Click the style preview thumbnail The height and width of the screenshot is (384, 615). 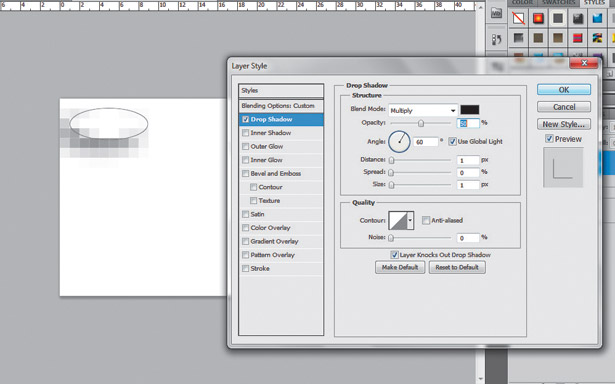pyautogui.click(x=563, y=167)
